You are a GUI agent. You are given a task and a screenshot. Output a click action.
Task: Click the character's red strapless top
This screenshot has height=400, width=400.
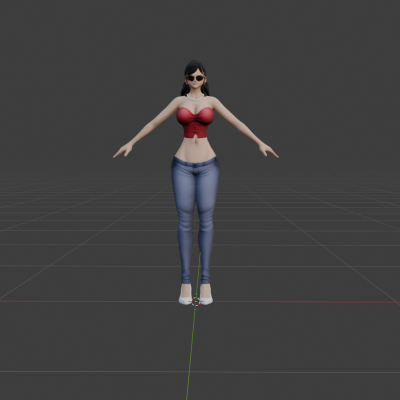coord(195,122)
